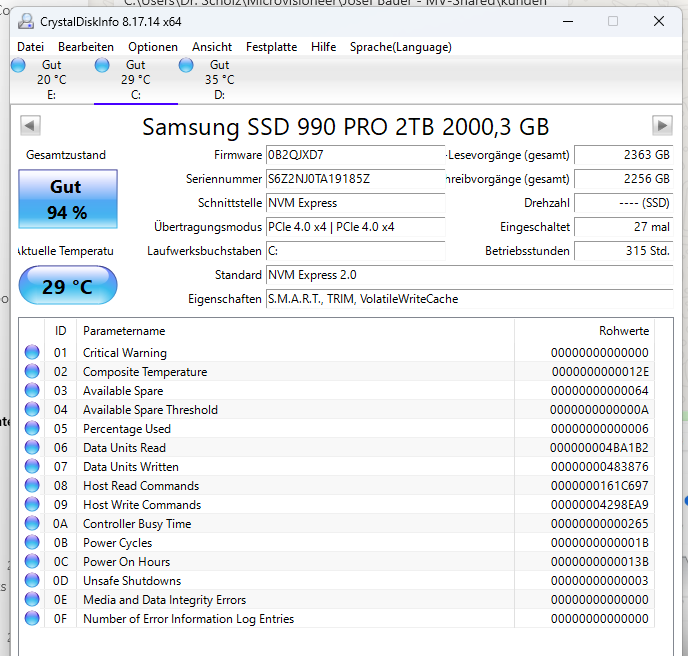688x656 pixels.
Task: Click the Gut 94 % health status button
Action: pyautogui.click(x=68, y=199)
